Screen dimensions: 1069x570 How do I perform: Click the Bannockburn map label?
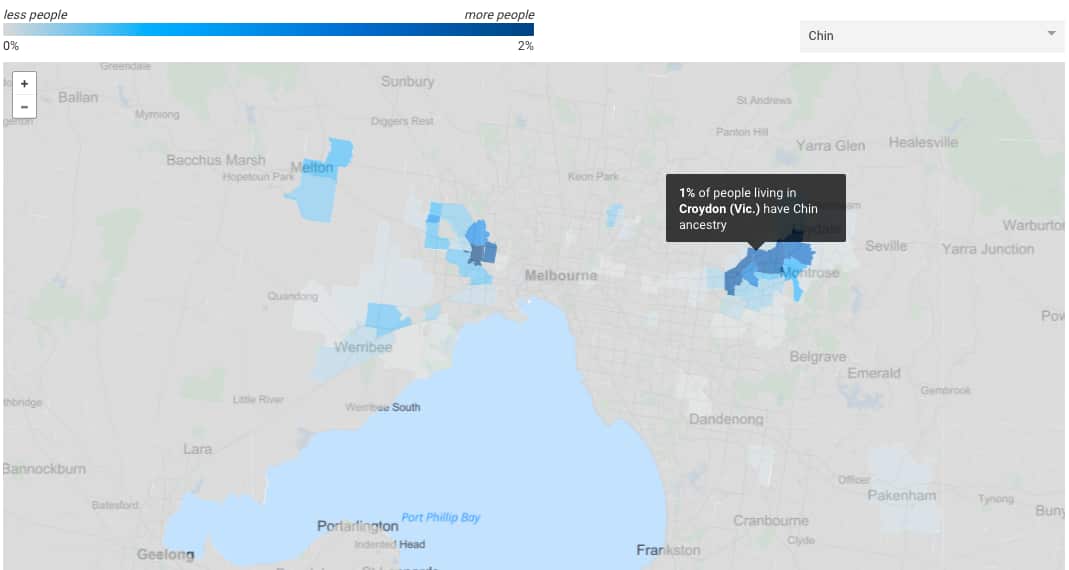[x=45, y=469]
